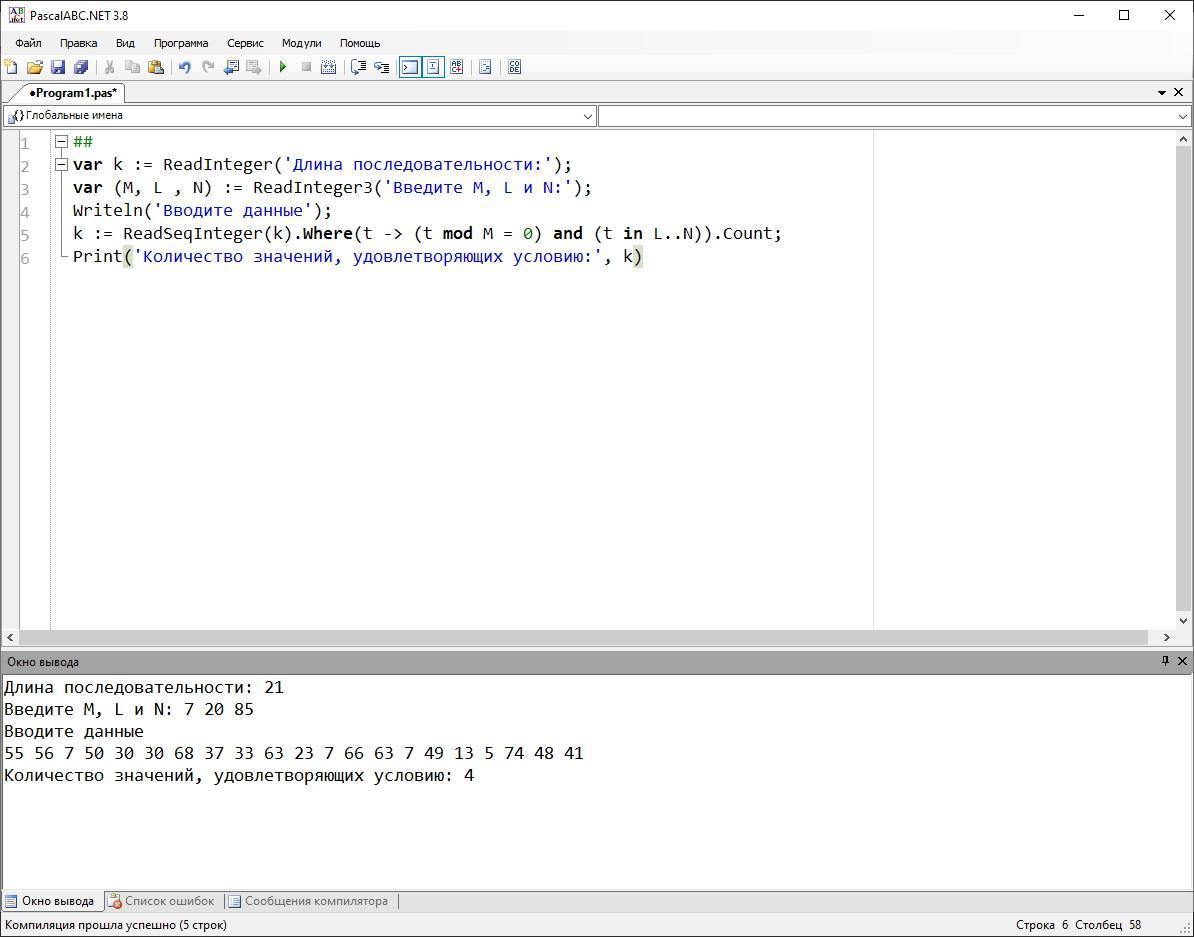Click the New file icon
This screenshot has height=937, width=1194.
tap(11, 67)
